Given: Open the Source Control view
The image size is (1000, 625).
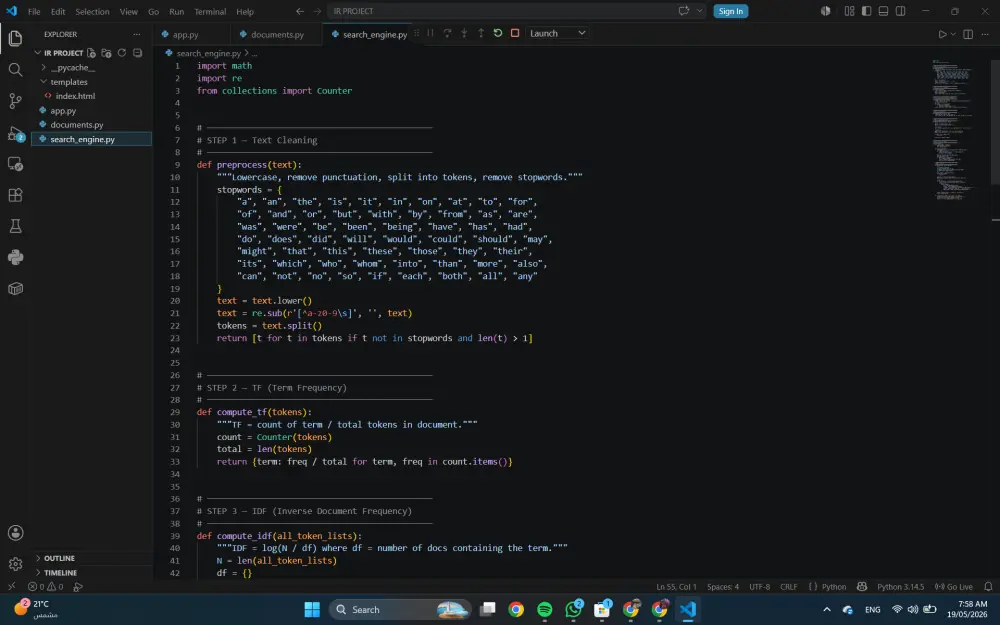Looking at the screenshot, I should (15, 101).
